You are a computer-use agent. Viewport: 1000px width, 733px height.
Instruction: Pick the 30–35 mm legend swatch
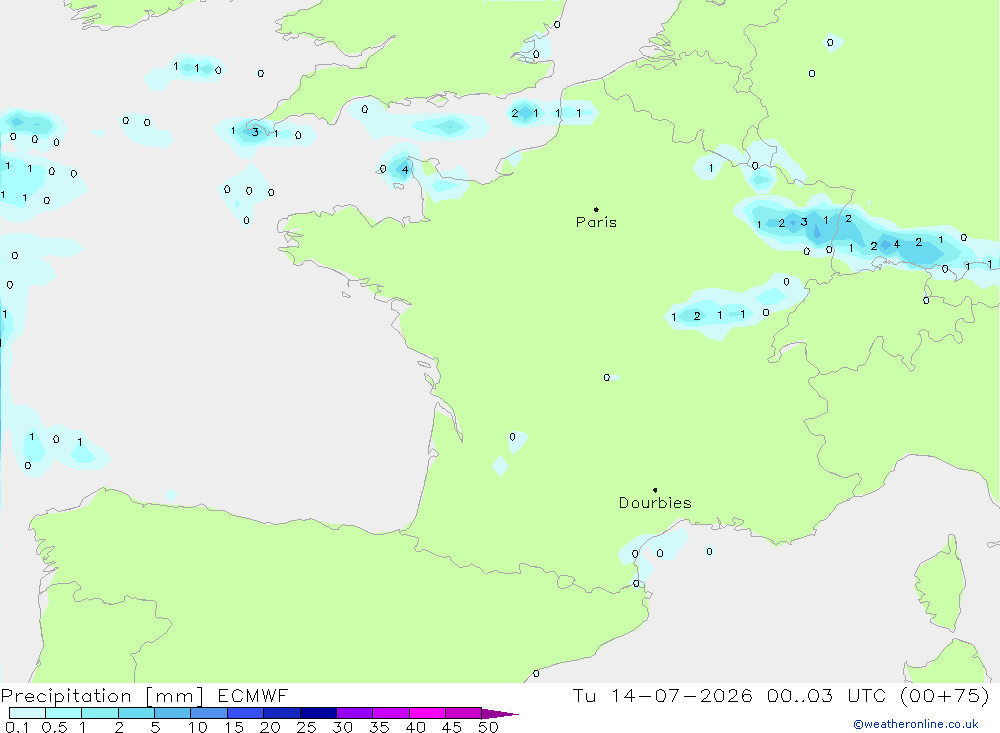(355, 713)
